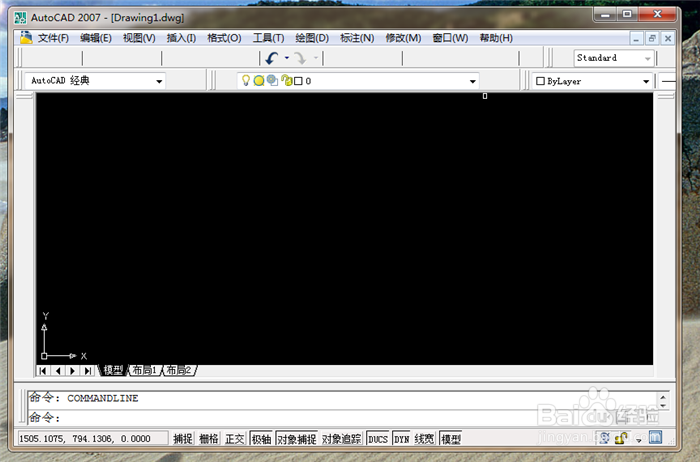
Task: Toggle DYN dynamic input button
Action: click(x=402, y=439)
